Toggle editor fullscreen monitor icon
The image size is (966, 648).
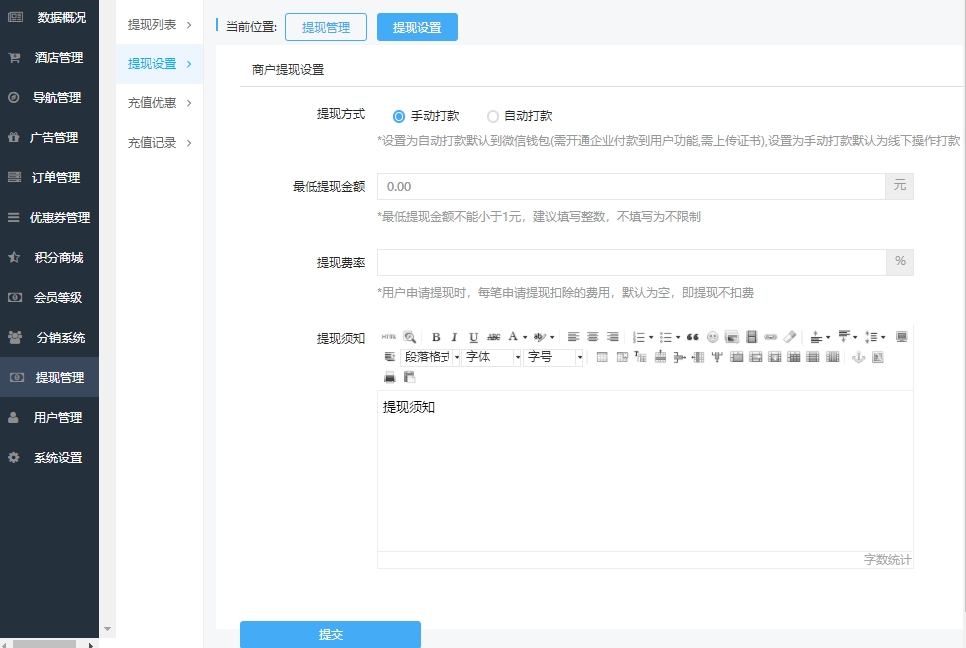coord(901,337)
